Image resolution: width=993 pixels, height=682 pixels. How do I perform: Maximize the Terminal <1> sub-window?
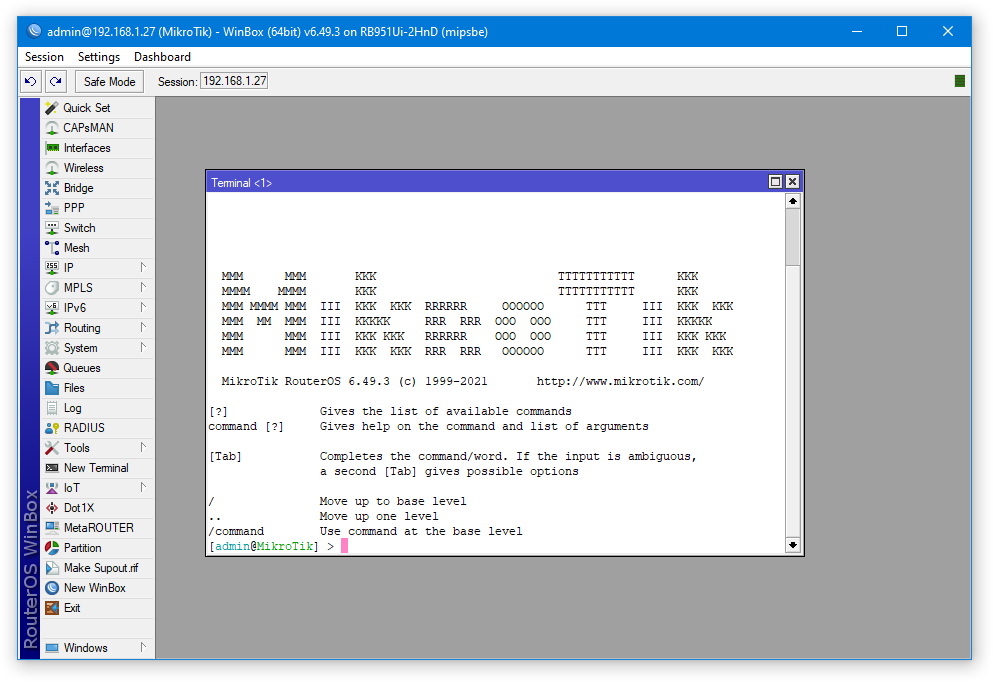pos(775,182)
